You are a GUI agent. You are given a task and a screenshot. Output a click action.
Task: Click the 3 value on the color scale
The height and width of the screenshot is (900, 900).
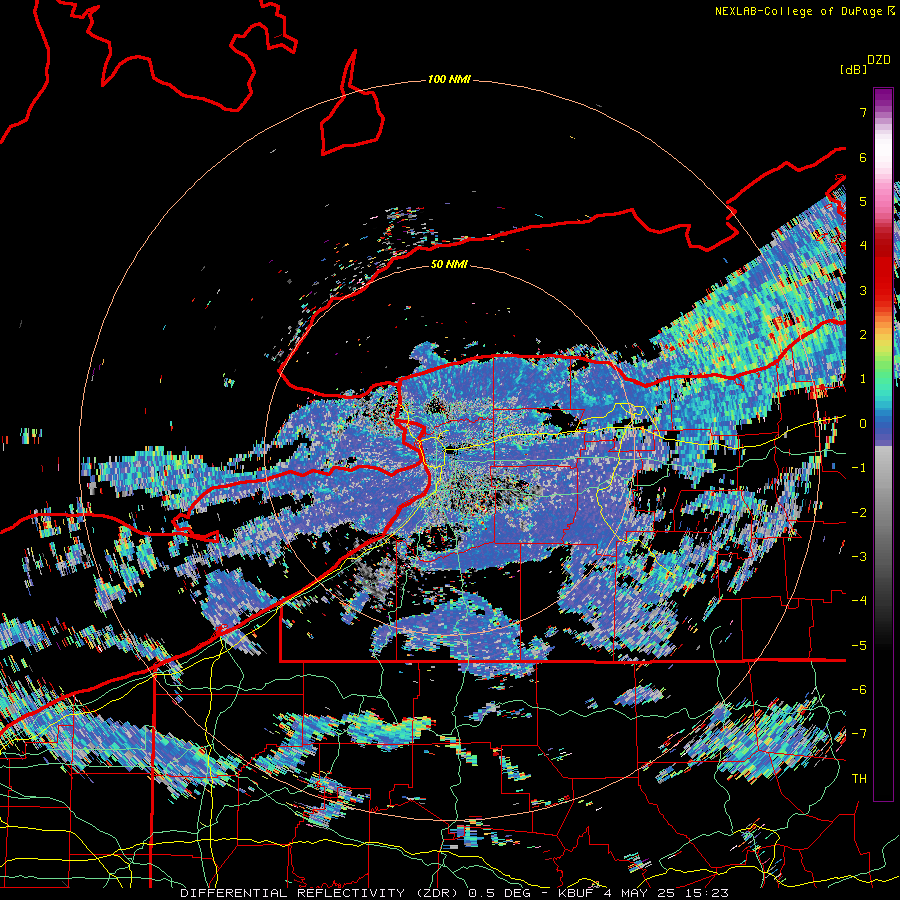[863, 290]
